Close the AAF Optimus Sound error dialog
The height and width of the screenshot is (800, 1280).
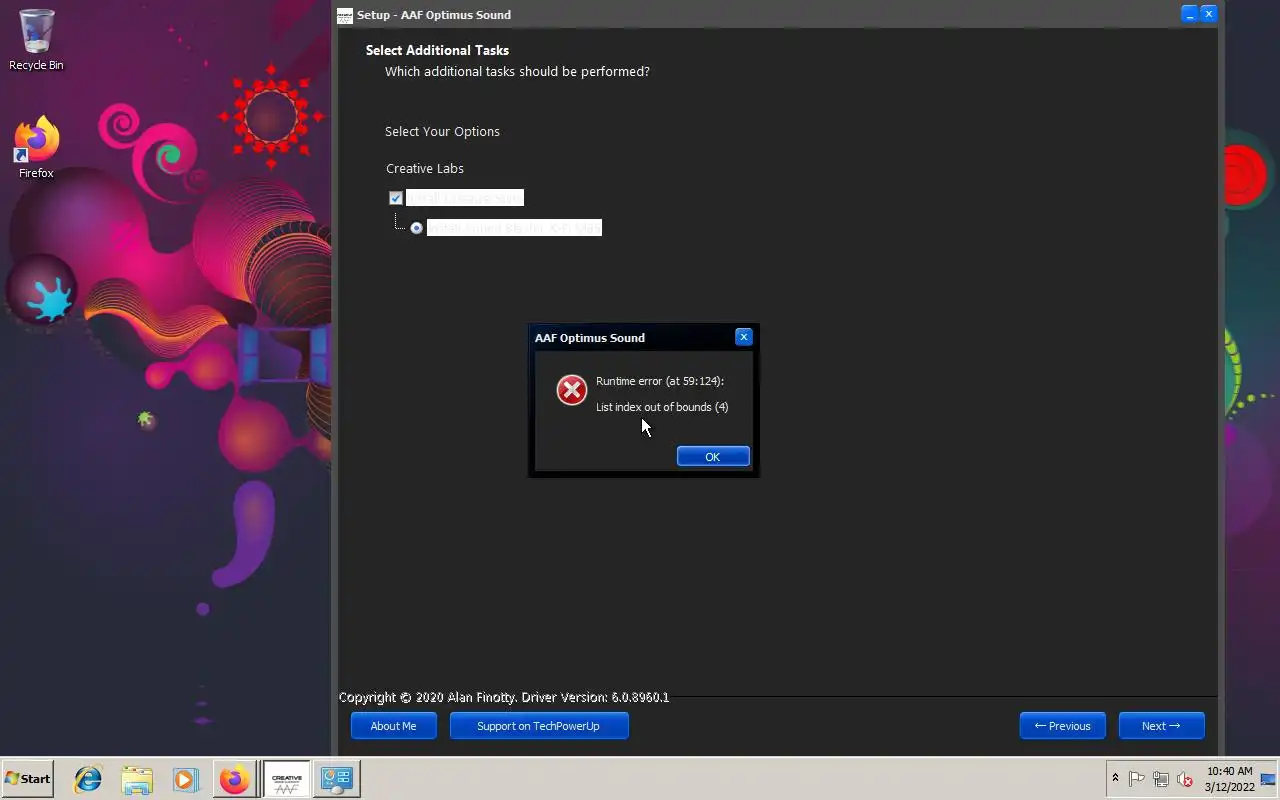743,337
